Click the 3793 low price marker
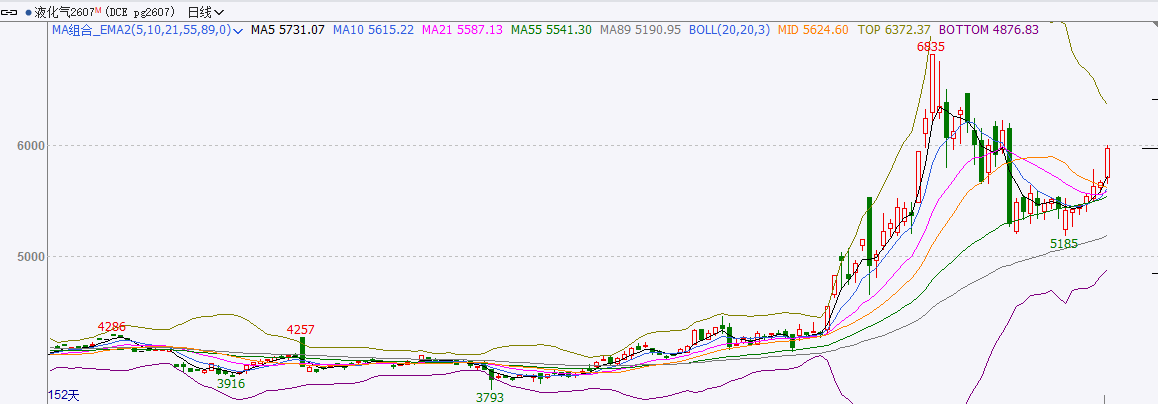This screenshot has height=404, width=1158. coord(489,397)
